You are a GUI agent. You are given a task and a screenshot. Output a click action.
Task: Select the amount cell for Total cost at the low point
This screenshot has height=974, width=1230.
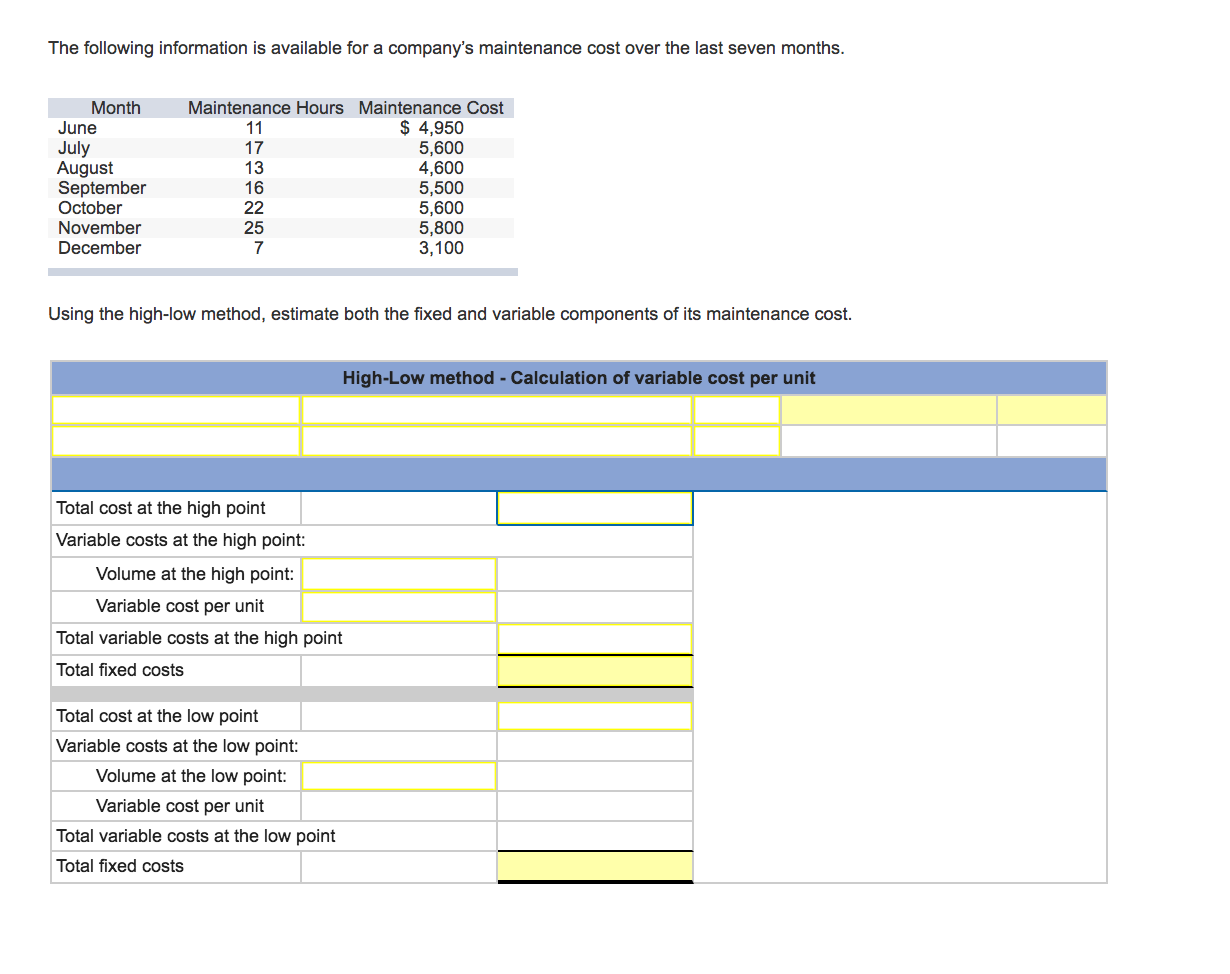594,714
